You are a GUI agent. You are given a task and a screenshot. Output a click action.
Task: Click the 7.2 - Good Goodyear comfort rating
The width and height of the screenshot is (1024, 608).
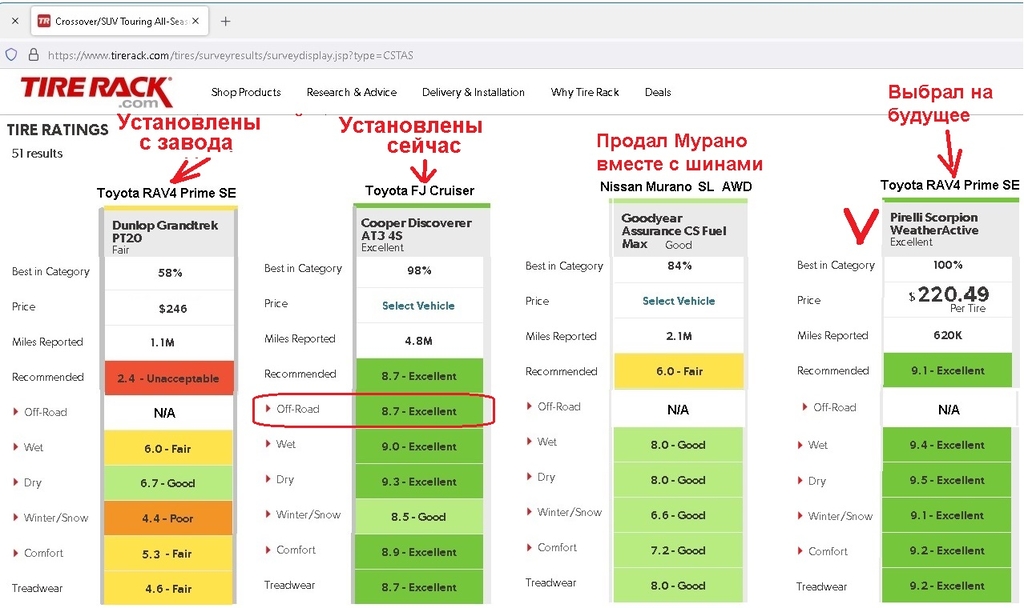pyautogui.click(x=678, y=550)
